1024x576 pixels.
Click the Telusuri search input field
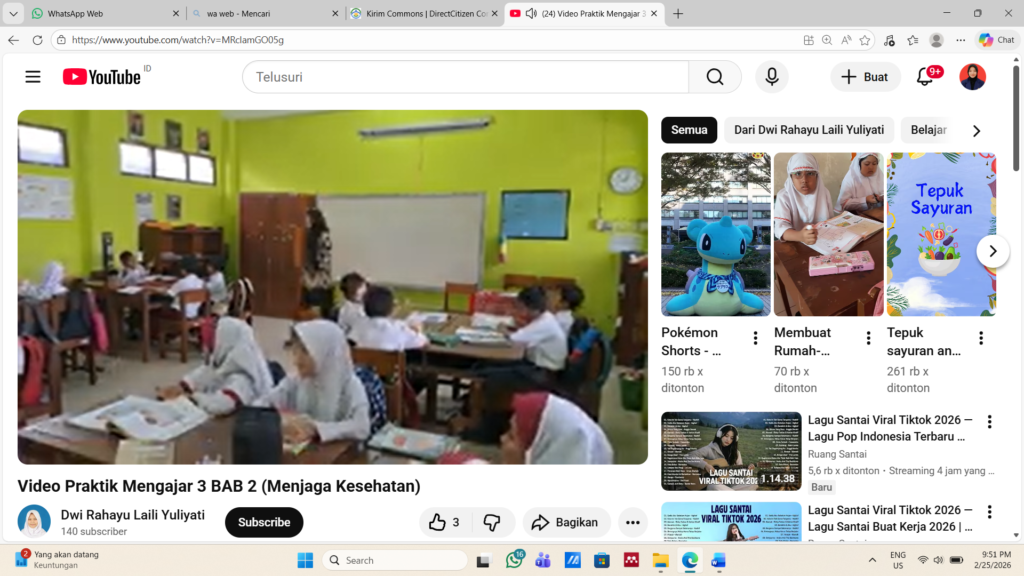[465, 77]
